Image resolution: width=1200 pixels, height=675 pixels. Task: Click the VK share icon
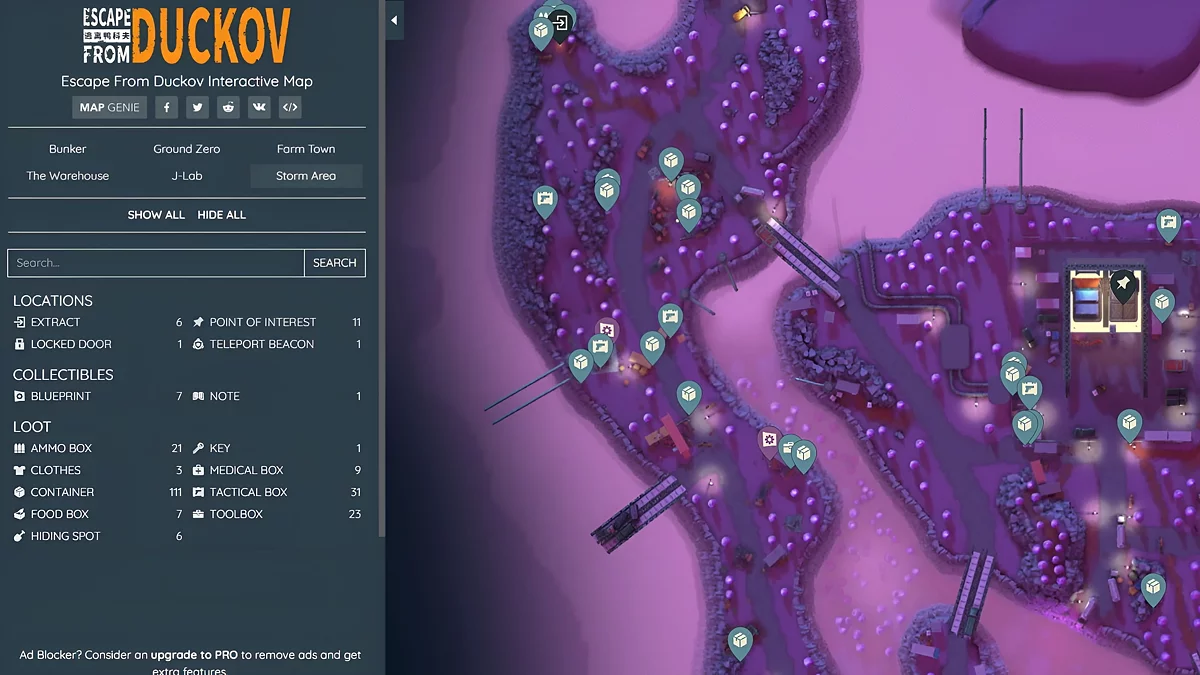[259, 108]
